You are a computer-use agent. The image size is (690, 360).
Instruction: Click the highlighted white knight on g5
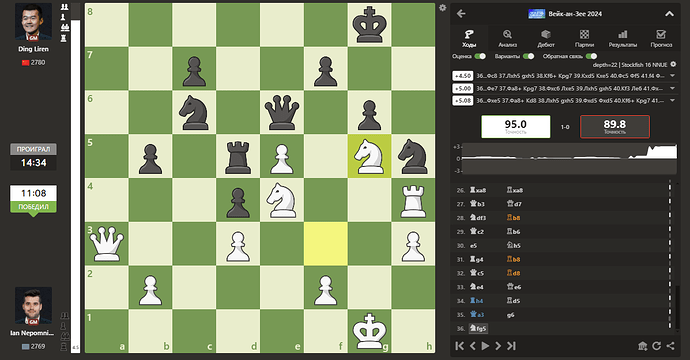[369, 156]
